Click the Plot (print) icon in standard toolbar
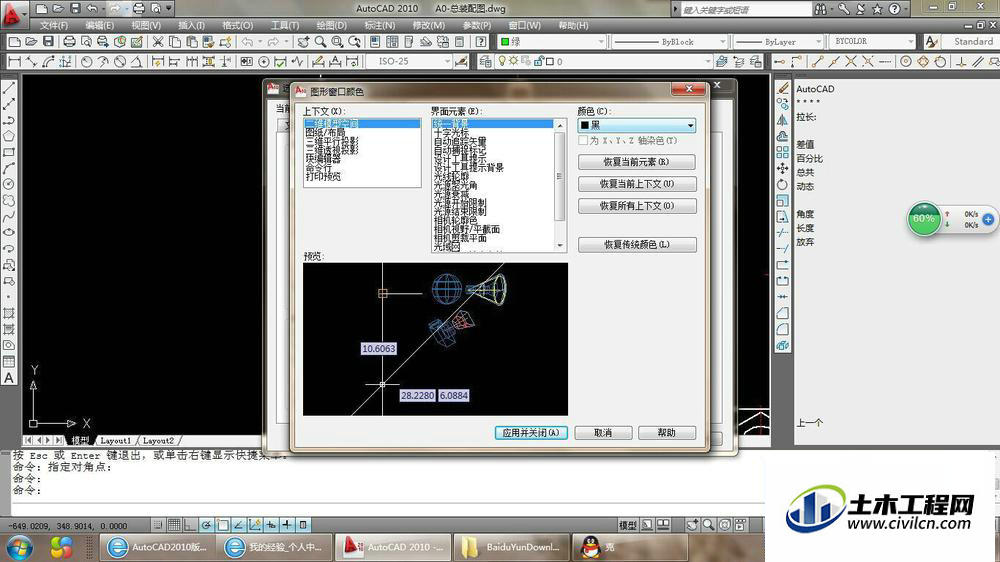This screenshot has height=562, width=1000. tap(70, 41)
